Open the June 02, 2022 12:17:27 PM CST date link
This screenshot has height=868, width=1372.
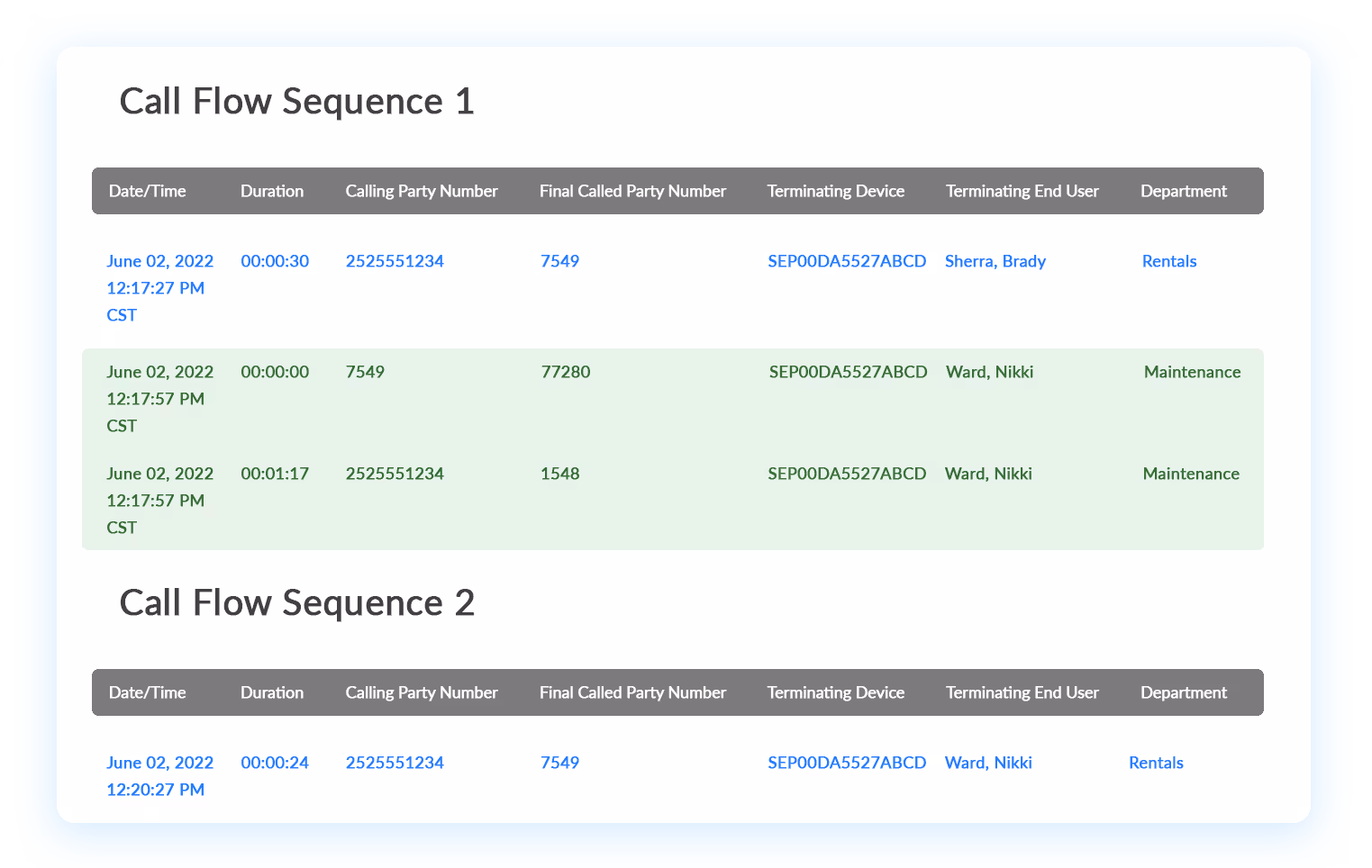coord(159,288)
